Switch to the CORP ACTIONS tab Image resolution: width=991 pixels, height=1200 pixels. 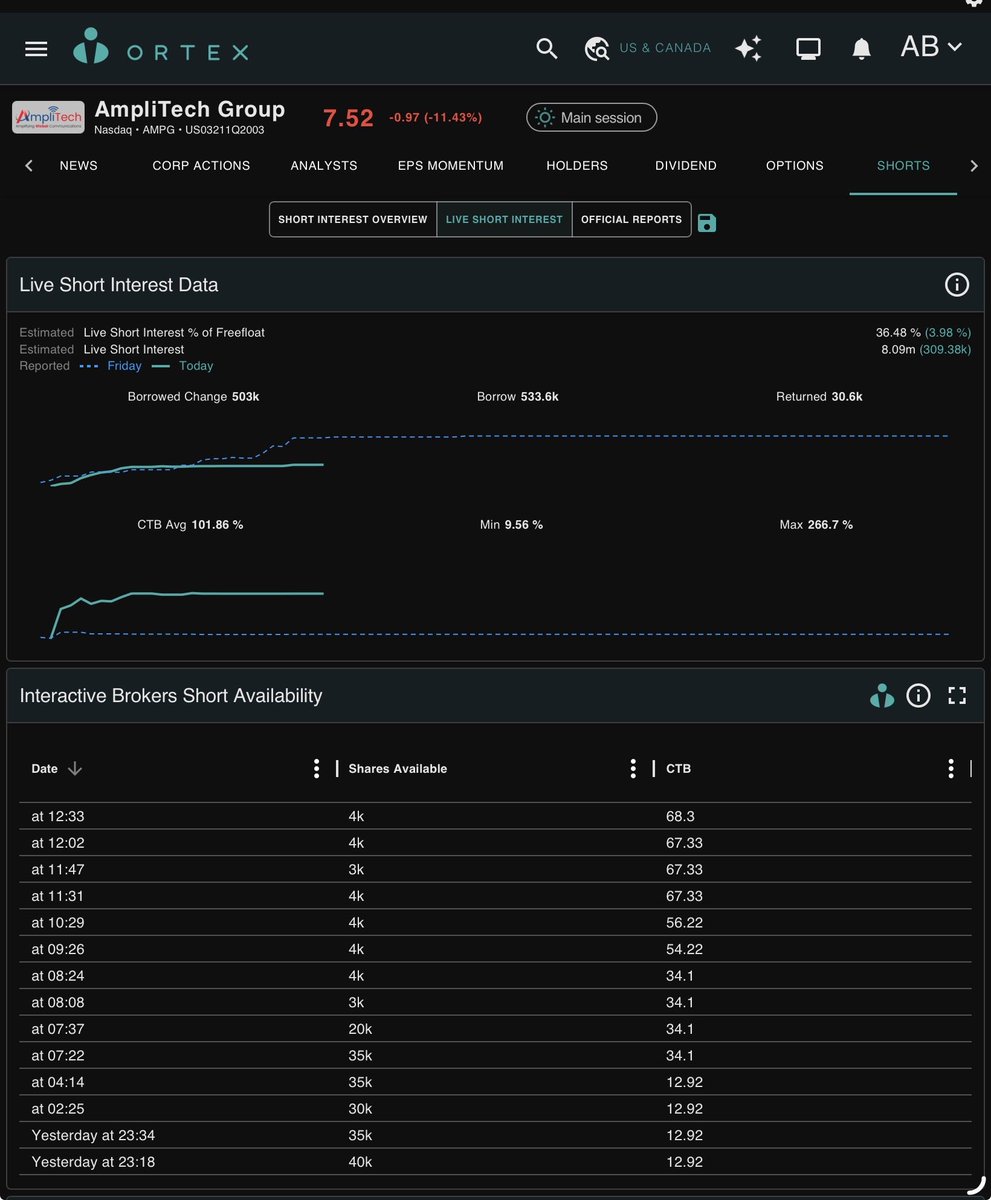pos(201,166)
